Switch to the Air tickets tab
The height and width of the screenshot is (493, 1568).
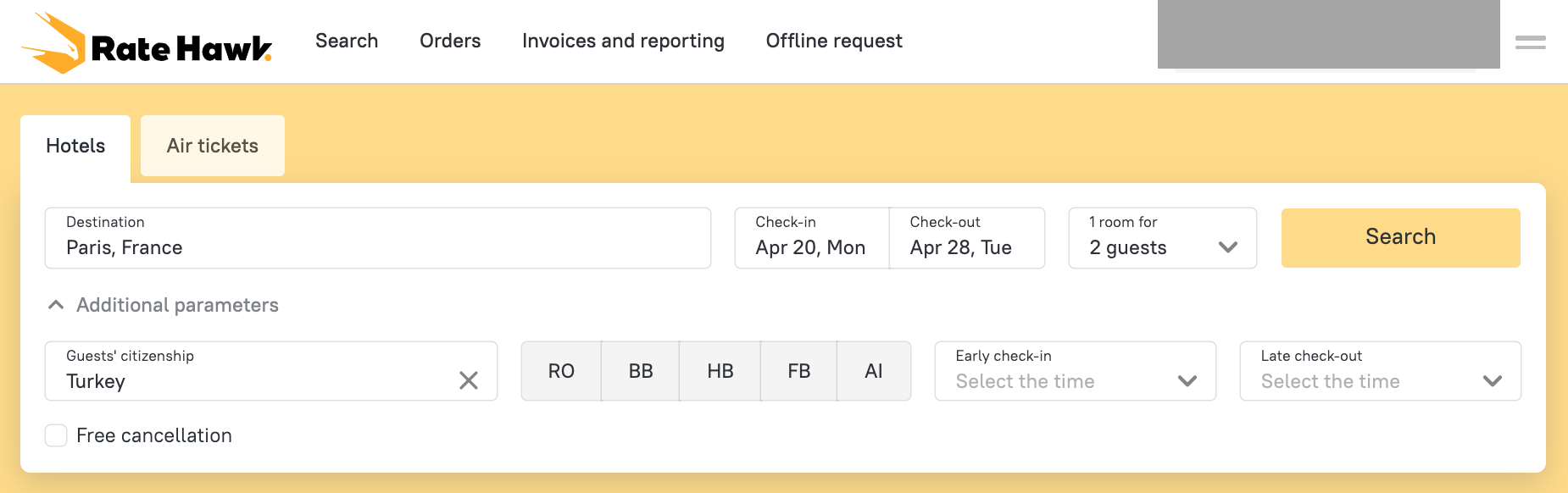pos(212,146)
